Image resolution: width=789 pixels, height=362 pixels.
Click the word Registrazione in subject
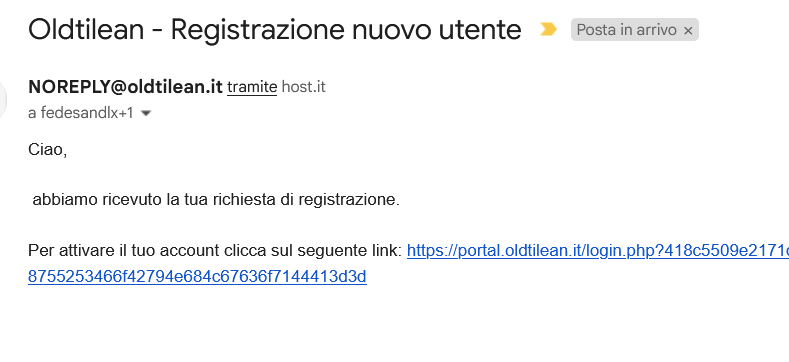(257, 30)
